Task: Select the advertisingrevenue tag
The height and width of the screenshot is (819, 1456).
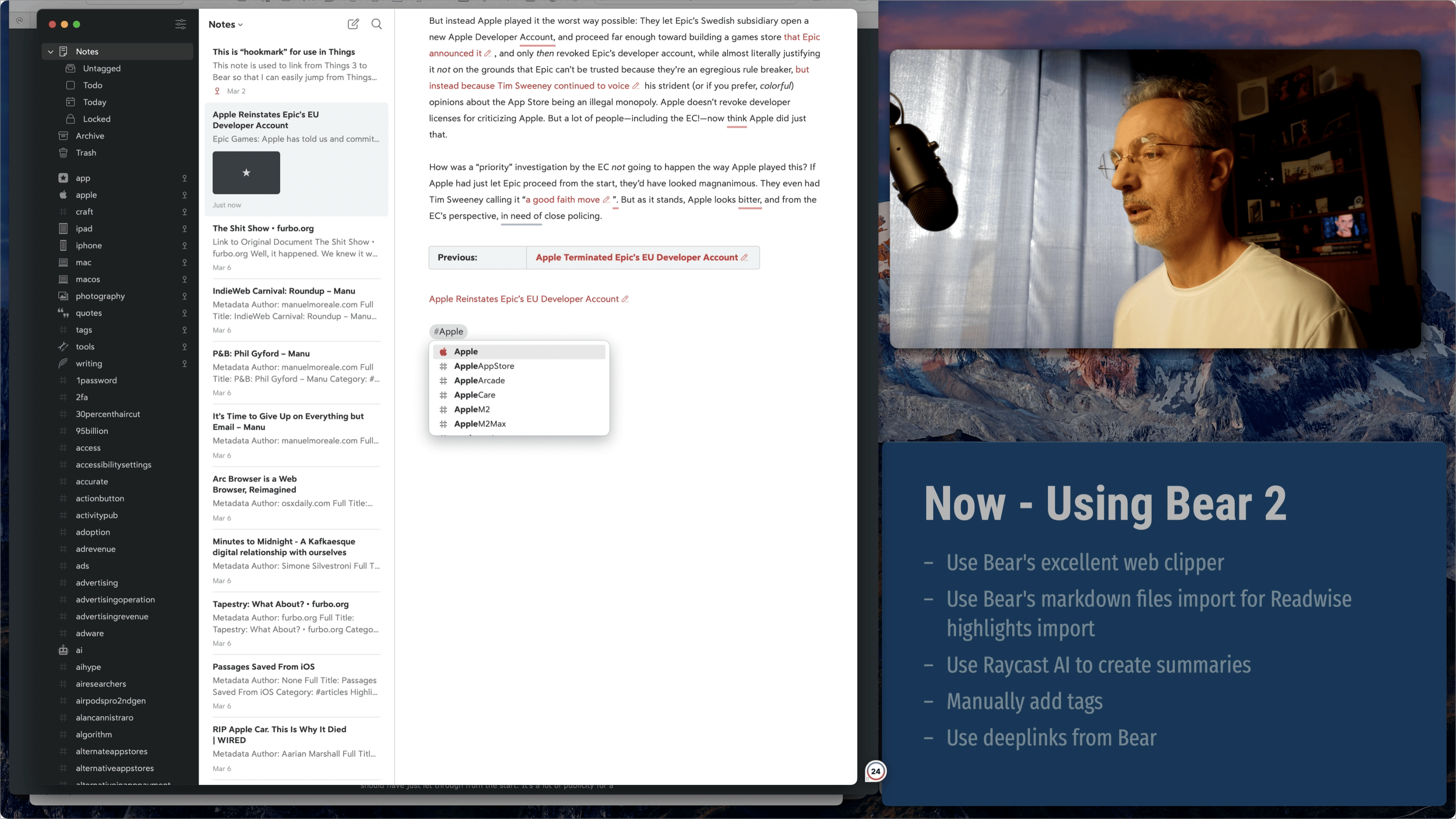Action: 112,616
